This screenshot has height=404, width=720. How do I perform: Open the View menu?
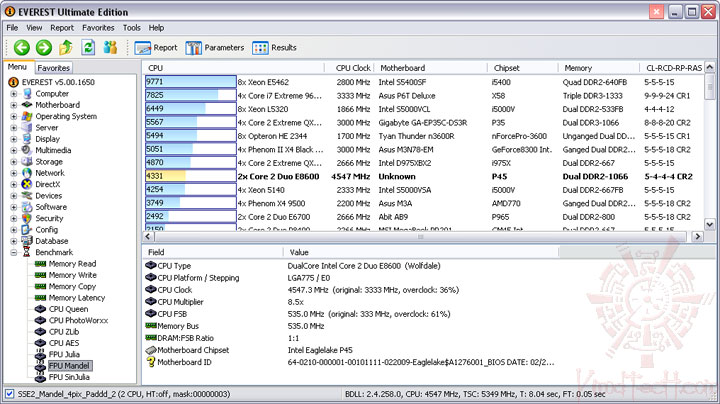point(34,28)
